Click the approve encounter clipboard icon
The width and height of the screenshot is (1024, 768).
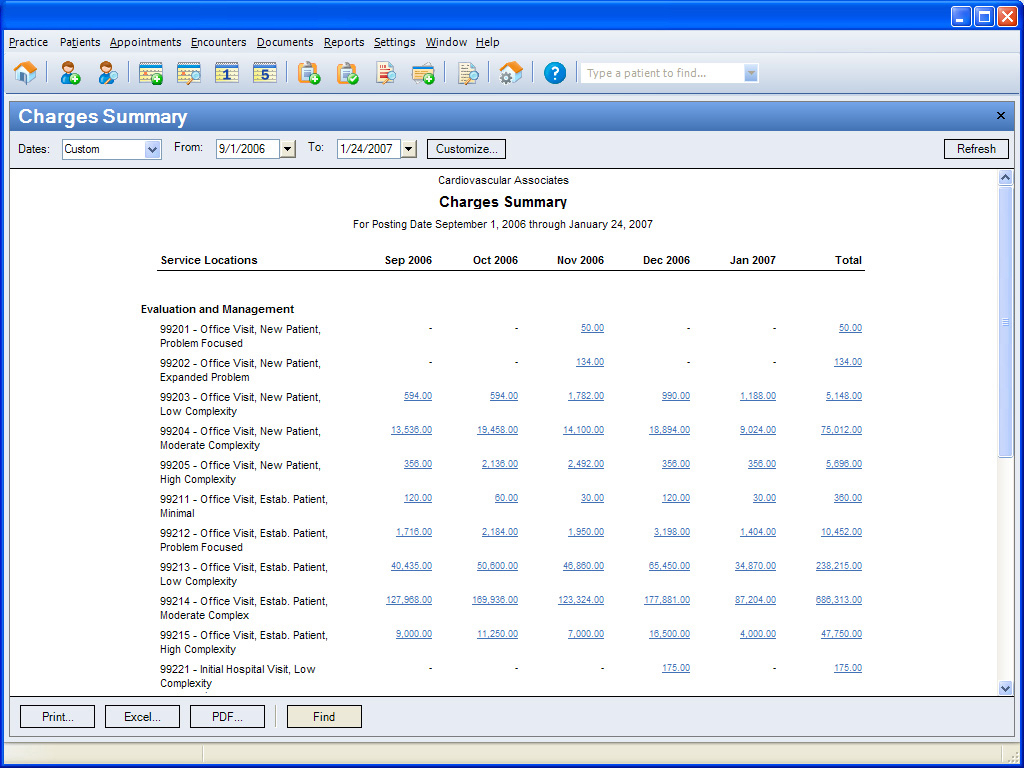[x=347, y=72]
